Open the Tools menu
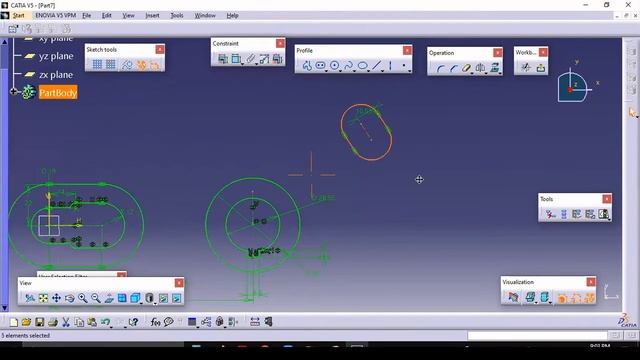Viewport: 640px width, 360px height. pyautogui.click(x=177, y=16)
